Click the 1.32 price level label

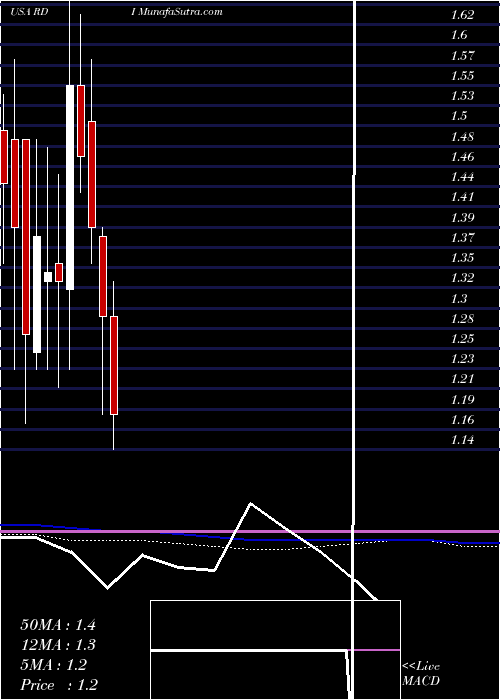click(462, 278)
